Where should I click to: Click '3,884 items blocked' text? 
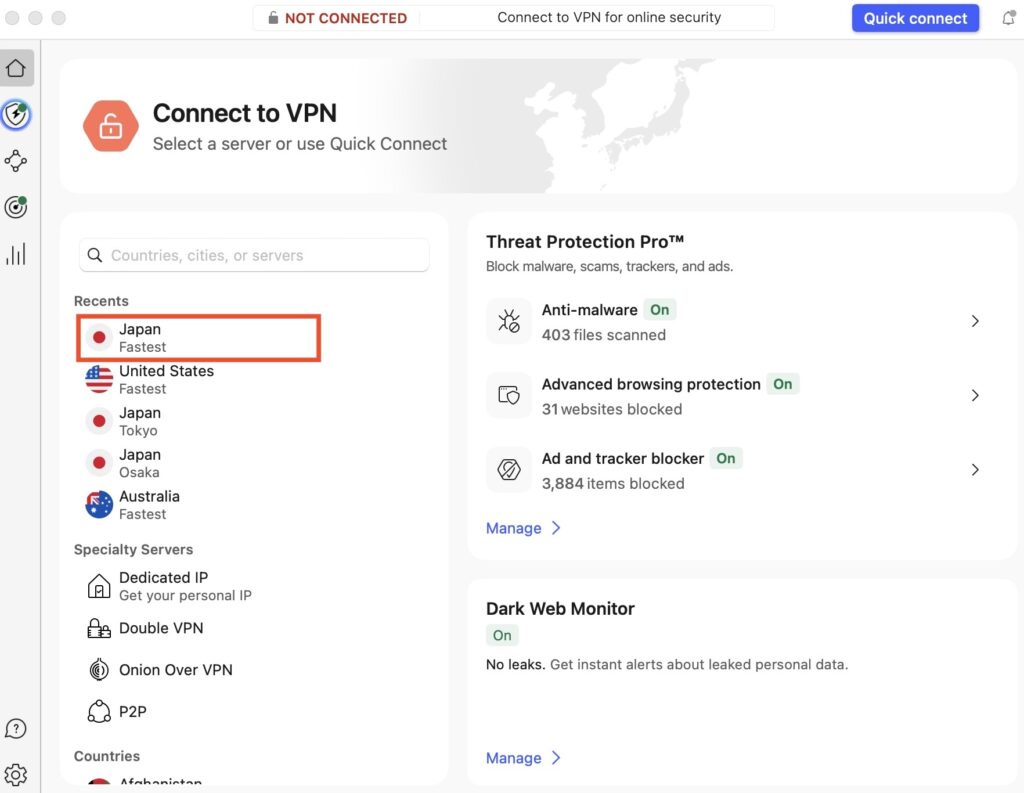(613, 484)
